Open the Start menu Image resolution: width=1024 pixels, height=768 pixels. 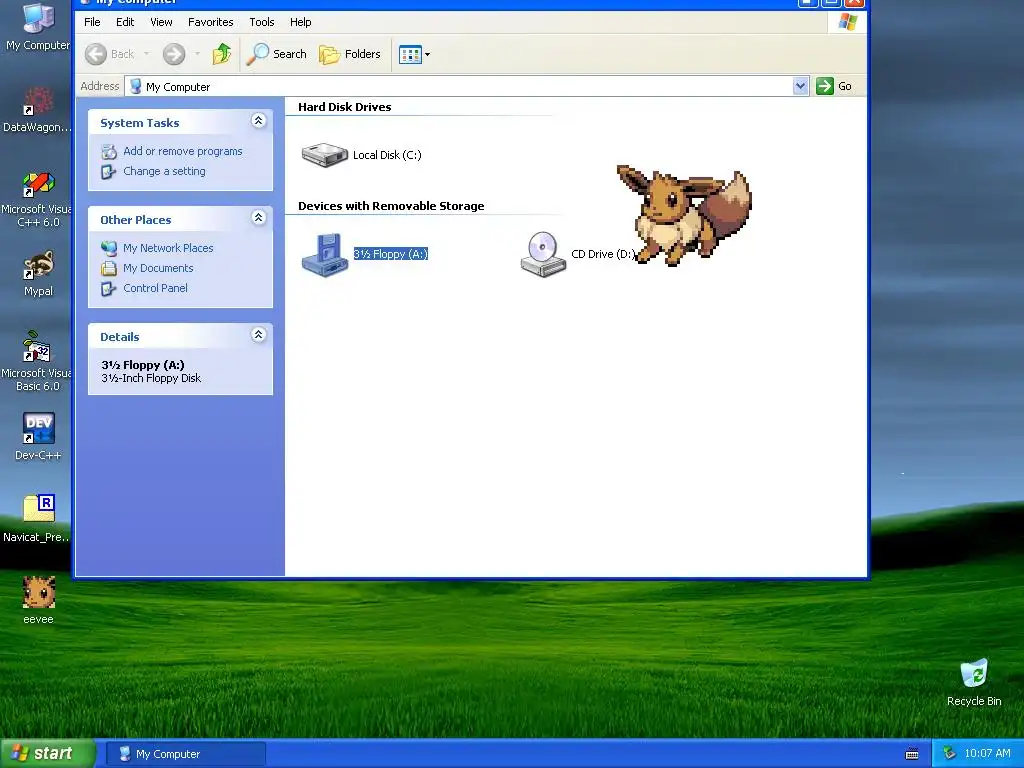(47, 754)
